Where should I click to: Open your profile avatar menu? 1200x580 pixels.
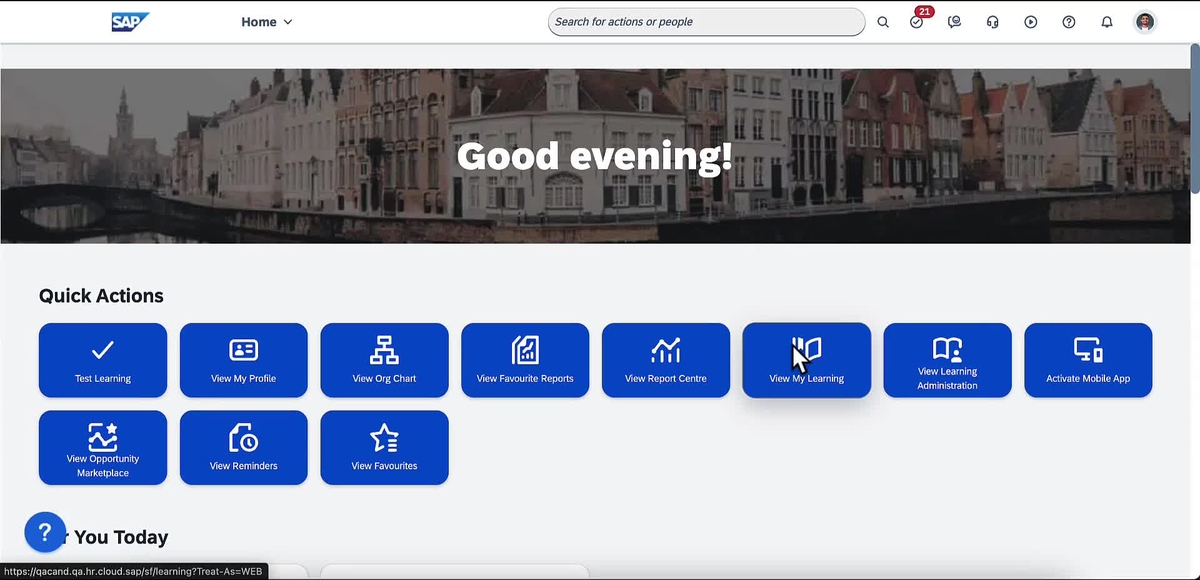tap(1144, 21)
